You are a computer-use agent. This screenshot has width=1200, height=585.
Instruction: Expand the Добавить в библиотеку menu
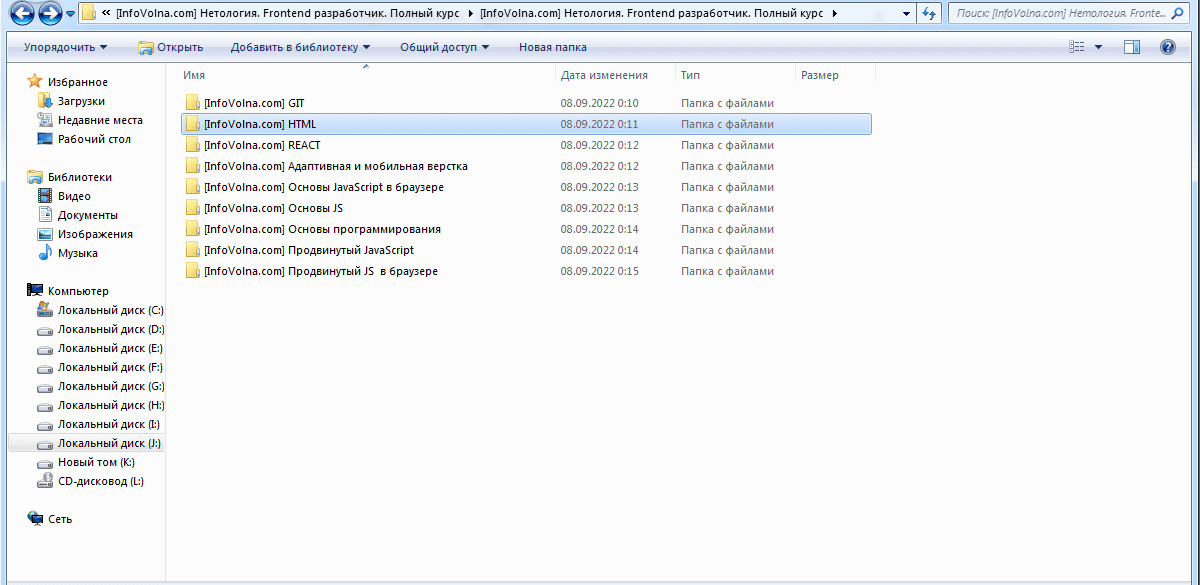pos(300,47)
